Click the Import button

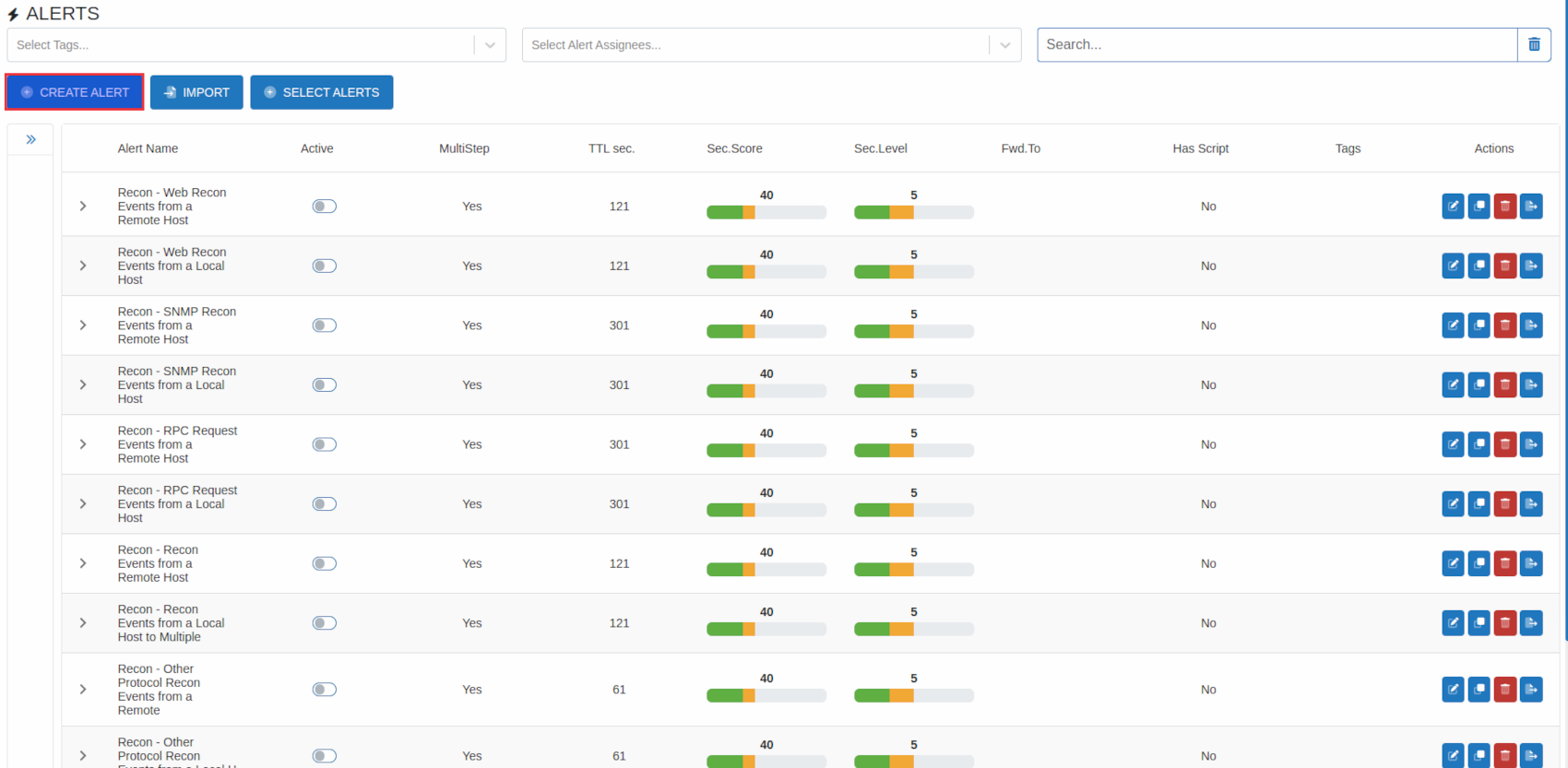196,92
